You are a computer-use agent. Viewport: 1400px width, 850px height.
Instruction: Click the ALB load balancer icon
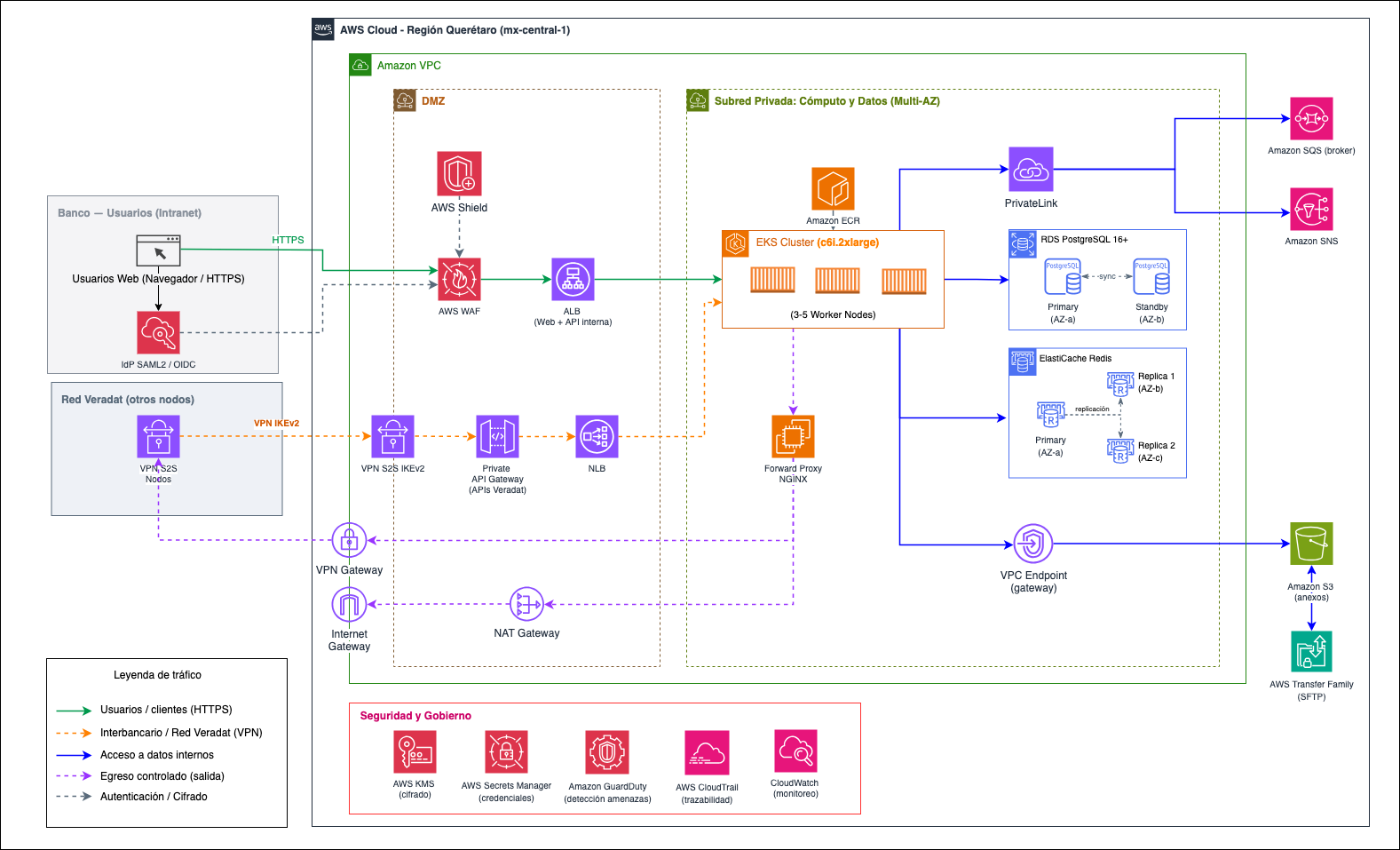pos(573,280)
